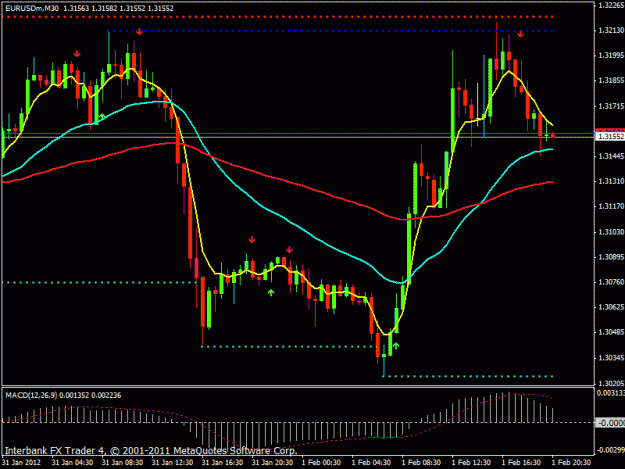Click time axis label 31 Jan 12:30
Viewport: 625px width, 469px height.
tap(172, 462)
